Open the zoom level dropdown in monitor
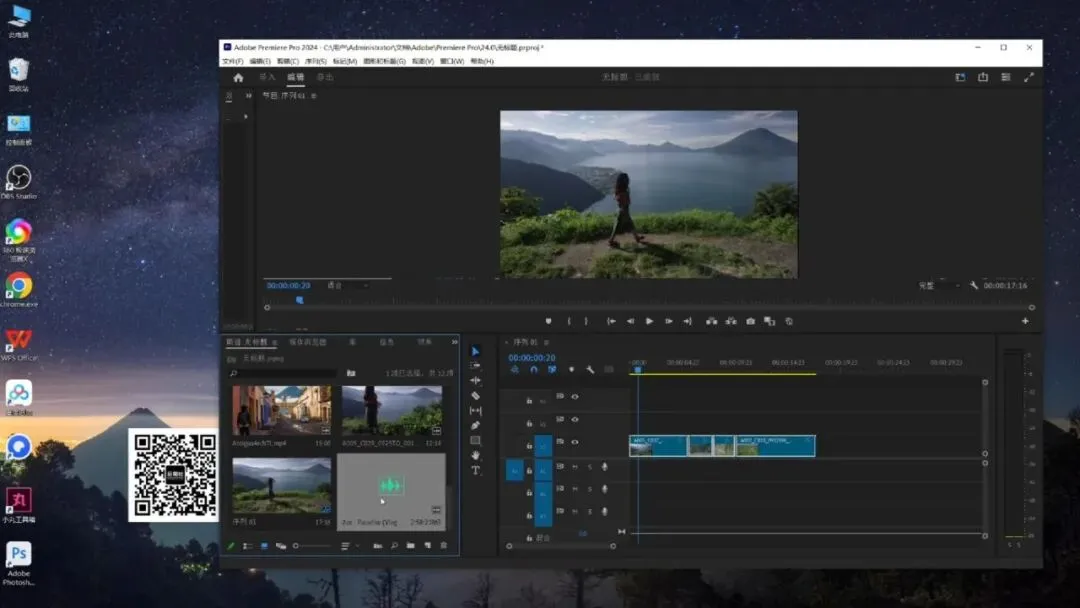The width and height of the screenshot is (1080, 608). coord(347,286)
